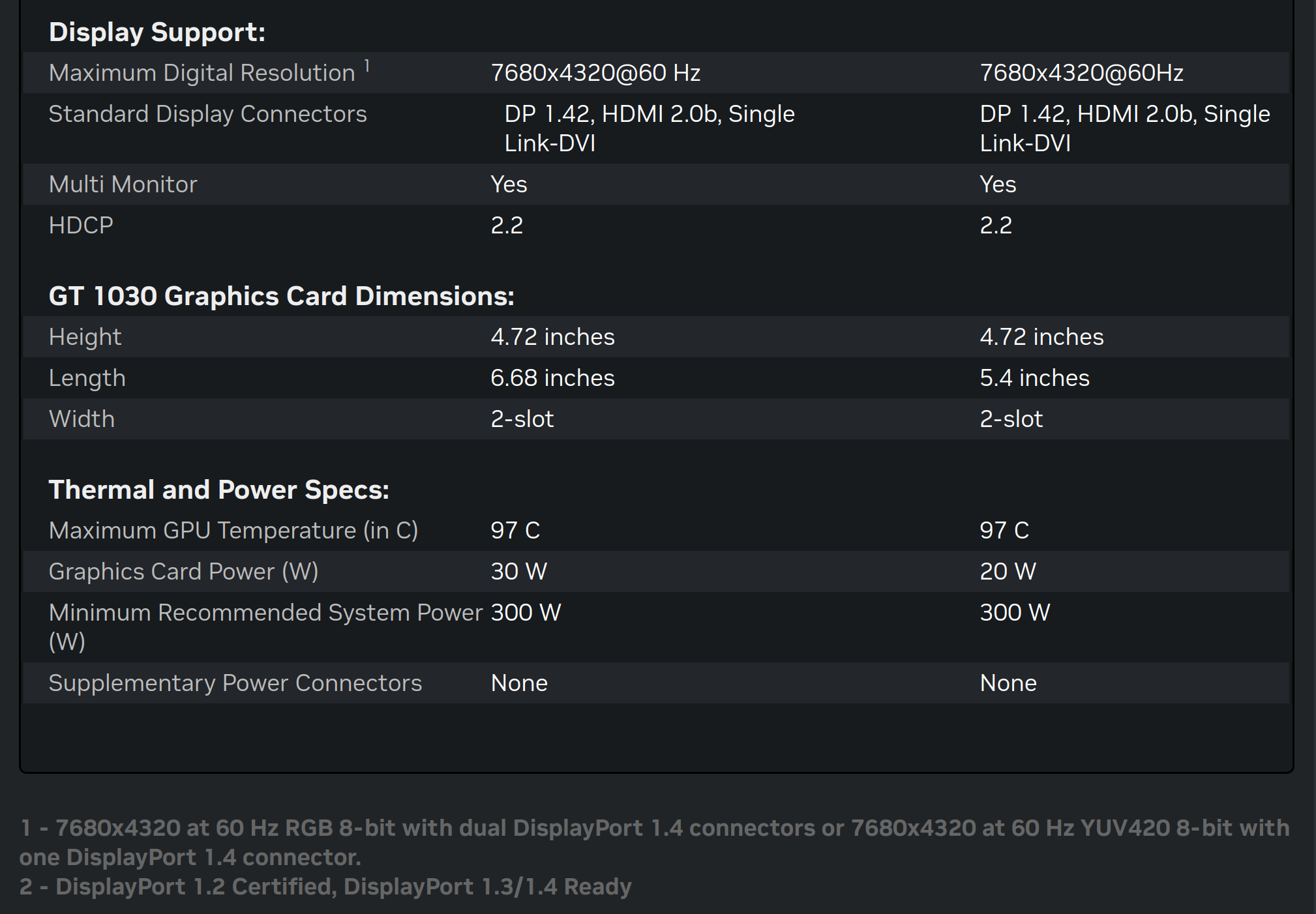
Task: Select the Maximum GPU Temperature label
Action: point(233,530)
